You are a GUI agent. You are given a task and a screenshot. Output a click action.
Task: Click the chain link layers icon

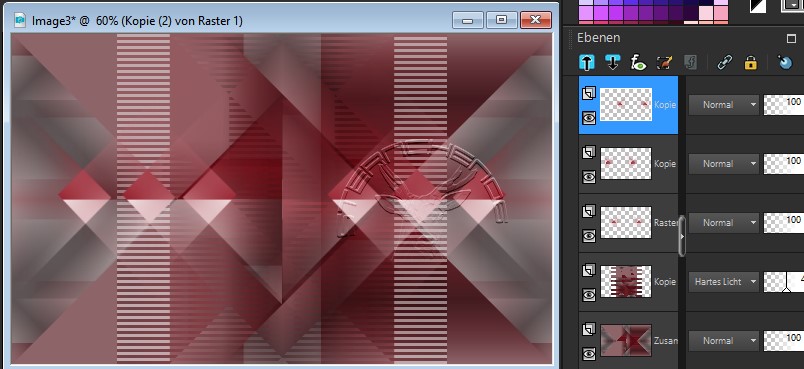725,63
